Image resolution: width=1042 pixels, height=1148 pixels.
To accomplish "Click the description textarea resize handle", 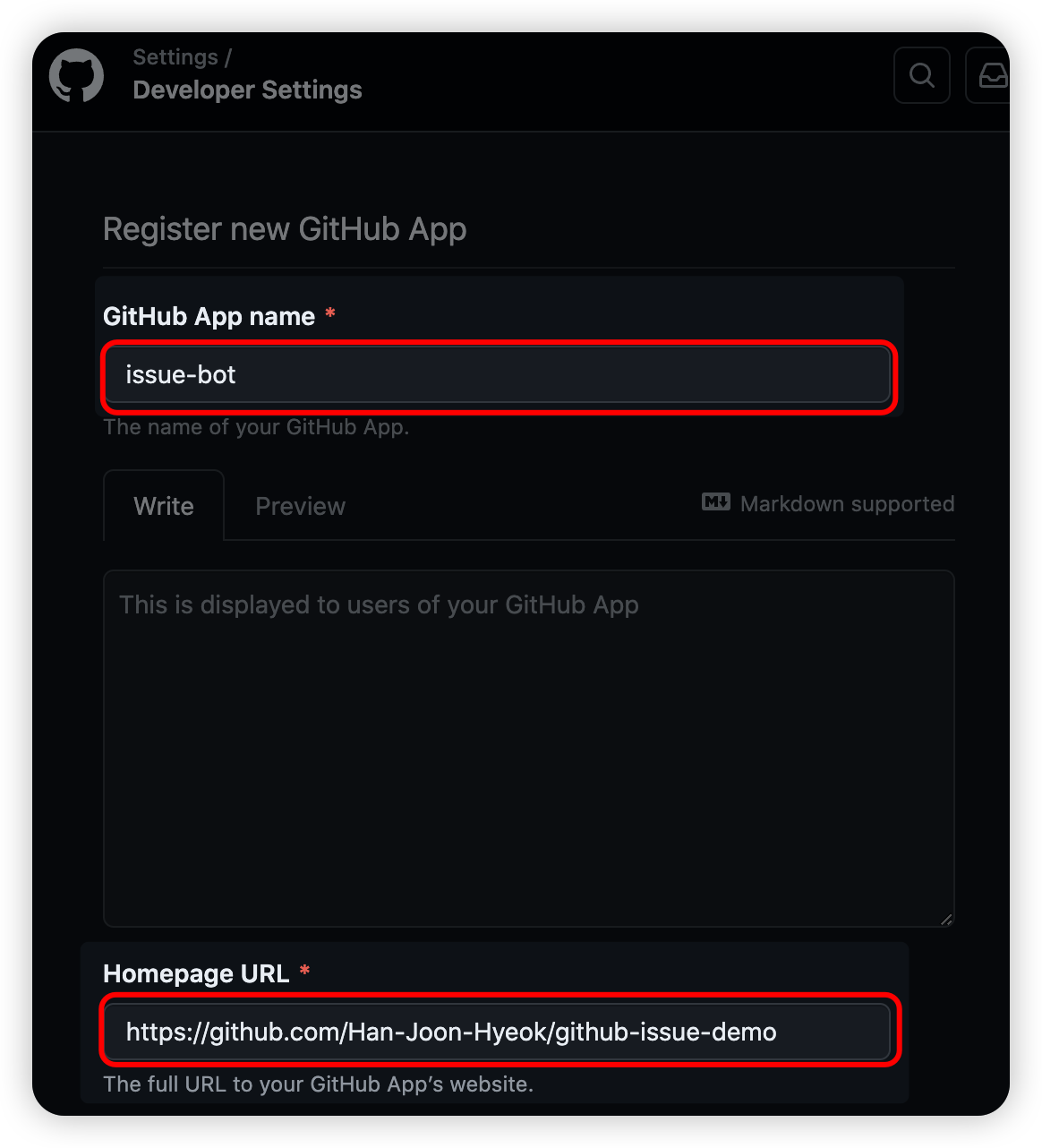I will pos(945,919).
